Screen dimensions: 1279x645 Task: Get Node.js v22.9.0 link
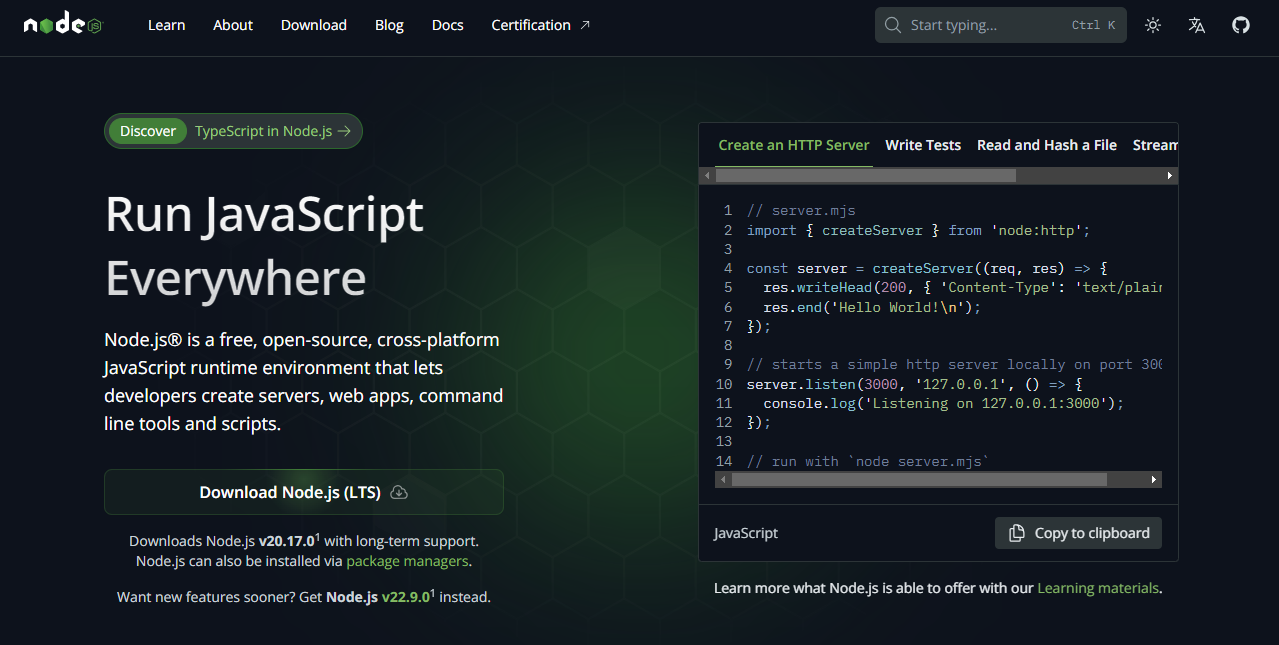tap(406, 597)
